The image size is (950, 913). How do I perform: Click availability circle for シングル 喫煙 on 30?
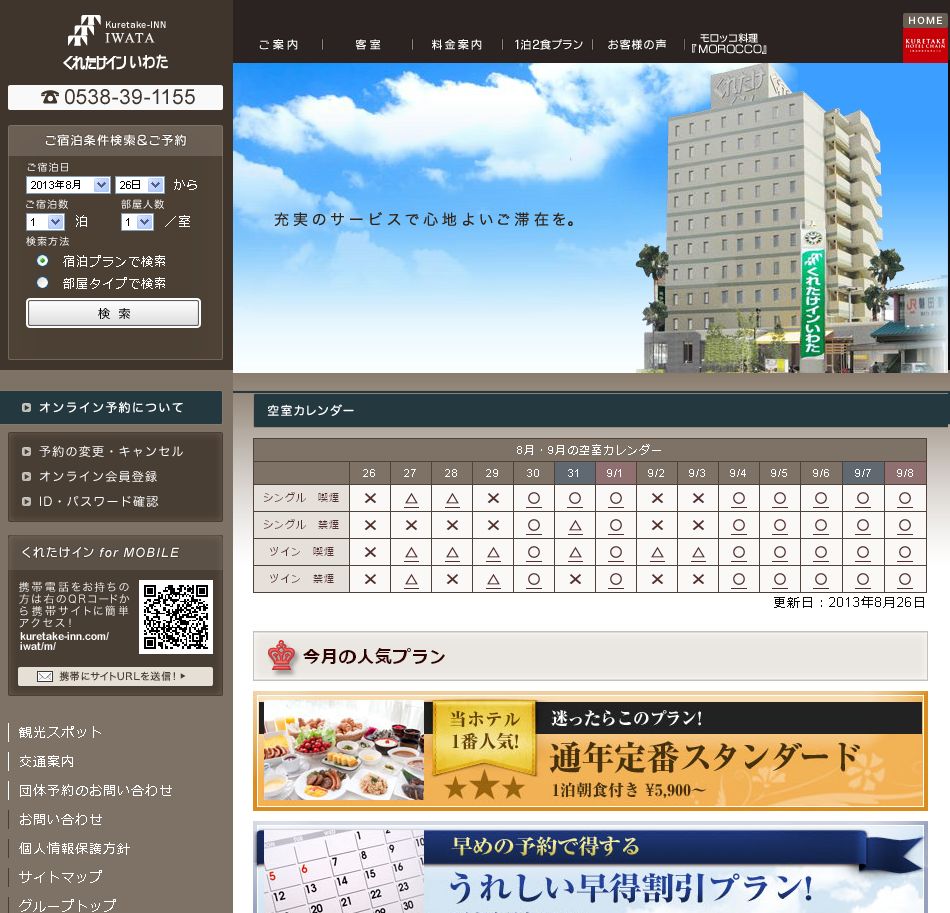click(x=534, y=498)
